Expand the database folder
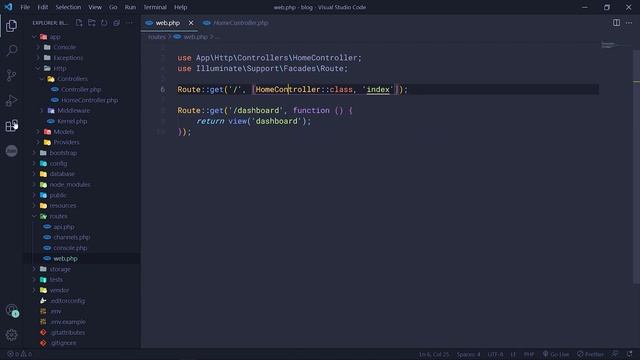This screenshot has width=640, height=360. click(82, 174)
